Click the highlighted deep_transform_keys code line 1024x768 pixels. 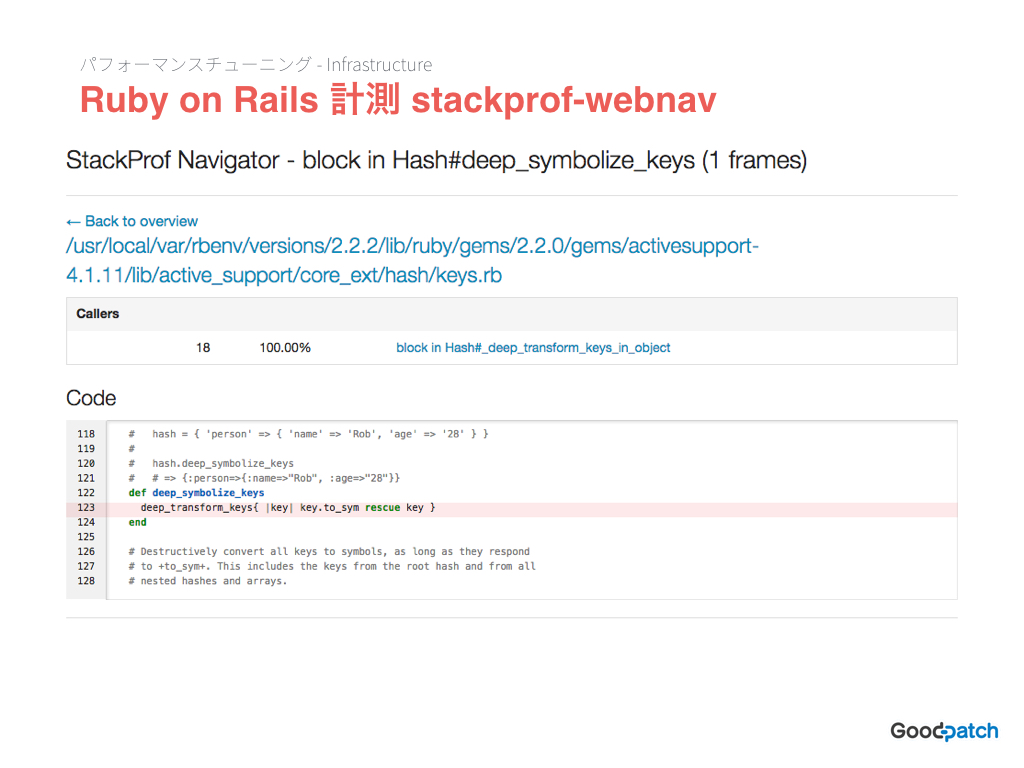[288, 507]
